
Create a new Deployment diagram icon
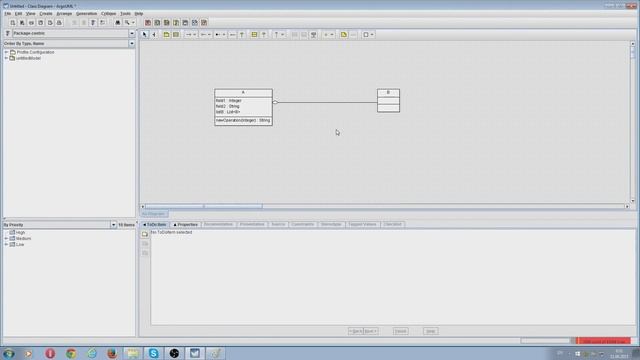(204, 23)
